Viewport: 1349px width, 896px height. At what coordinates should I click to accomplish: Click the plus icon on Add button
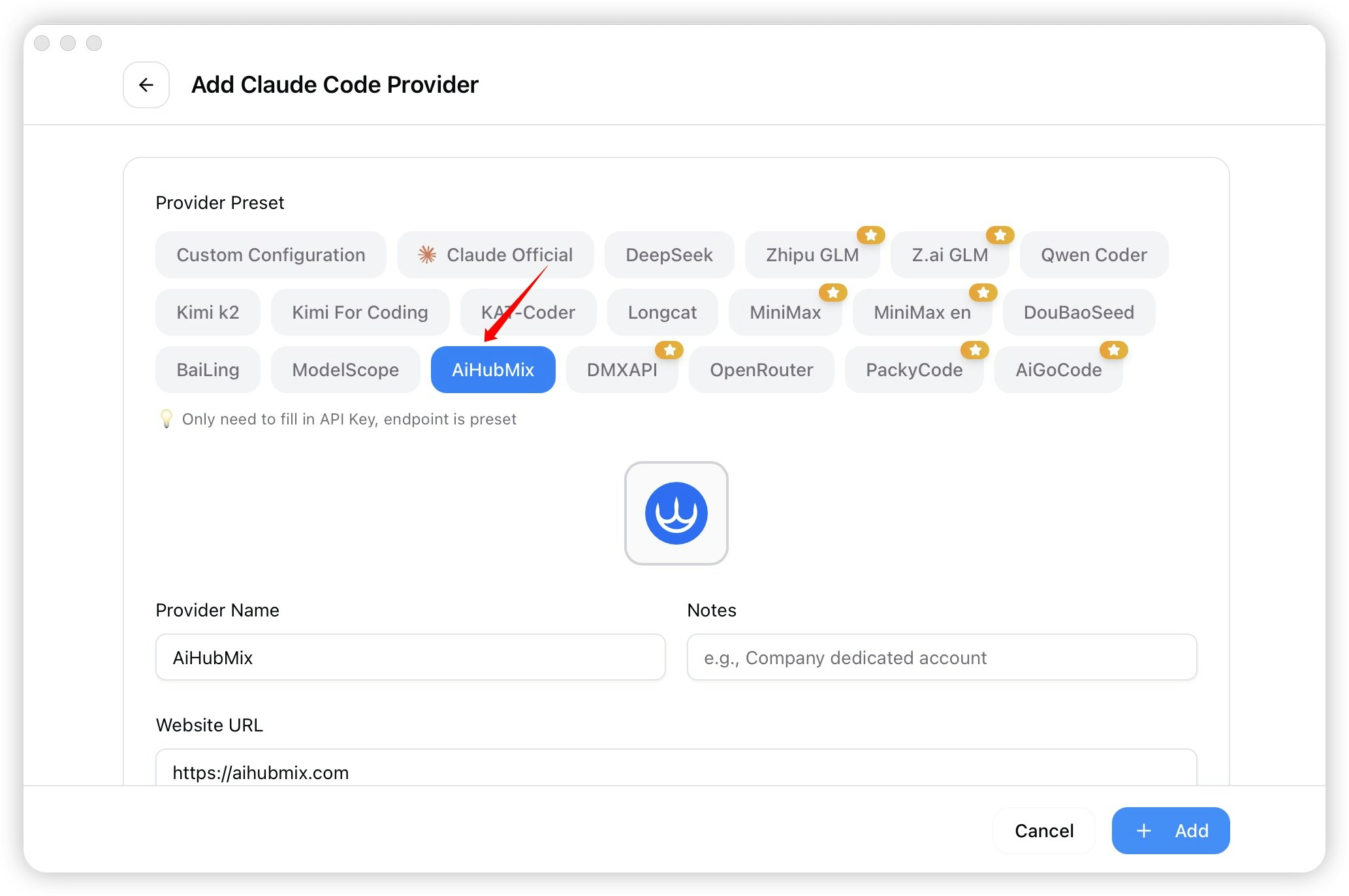click(1143, 831)
